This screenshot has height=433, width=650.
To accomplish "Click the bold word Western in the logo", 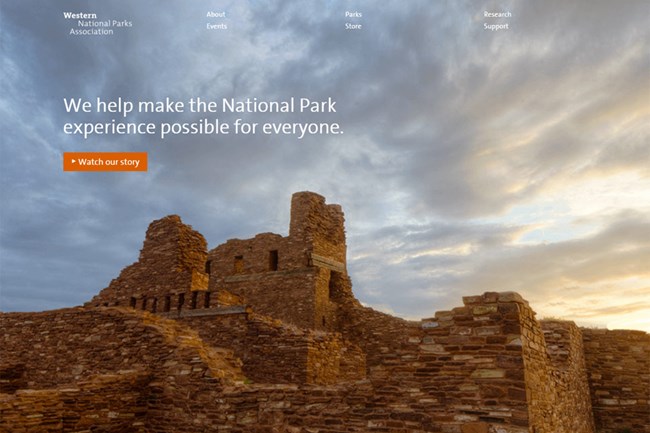I will (80, 15).
